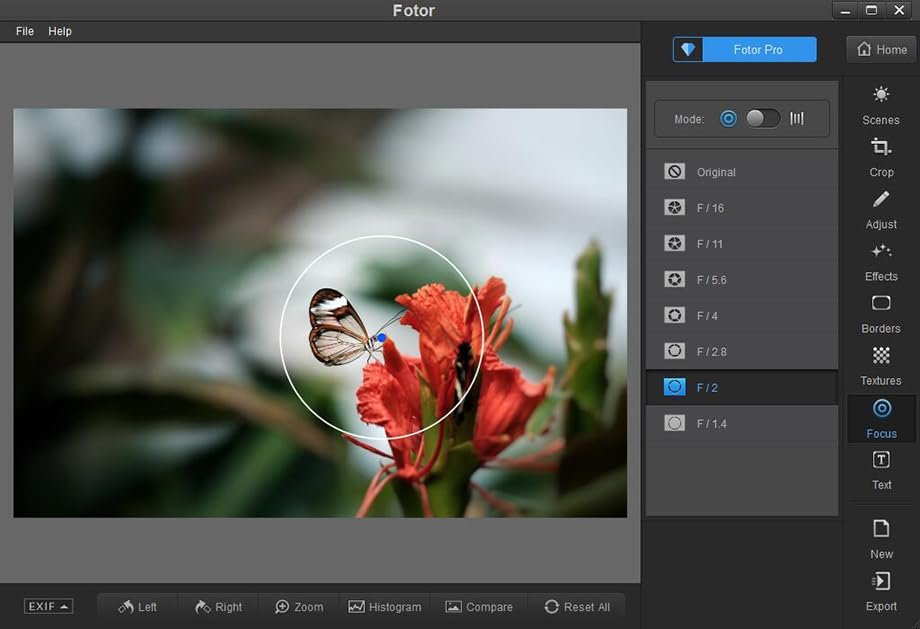Toggle the focus Mode switch
The width and height of the screenshot is (920, 629).
(763, 119)
